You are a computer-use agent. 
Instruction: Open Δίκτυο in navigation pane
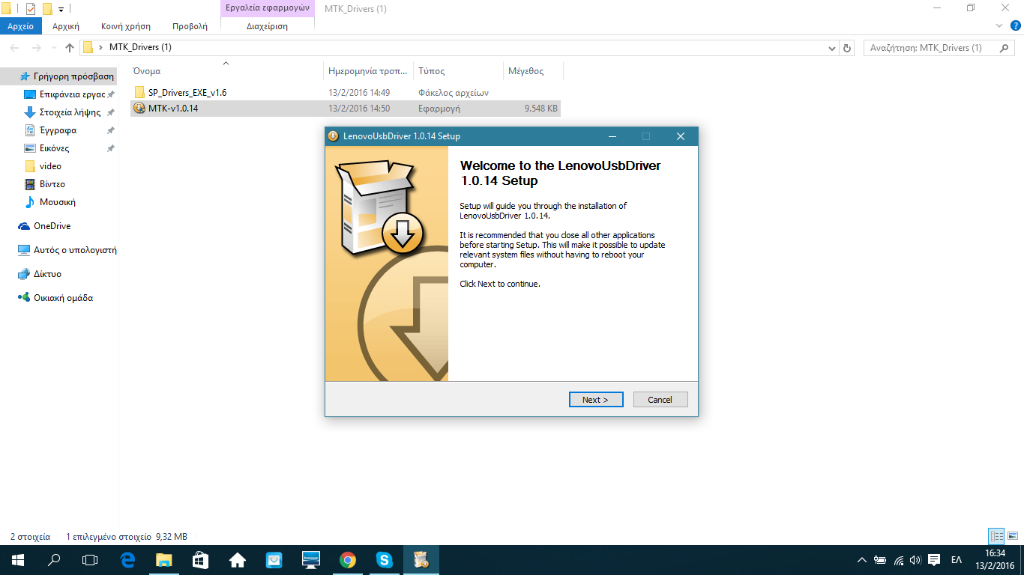coord(47,274)
